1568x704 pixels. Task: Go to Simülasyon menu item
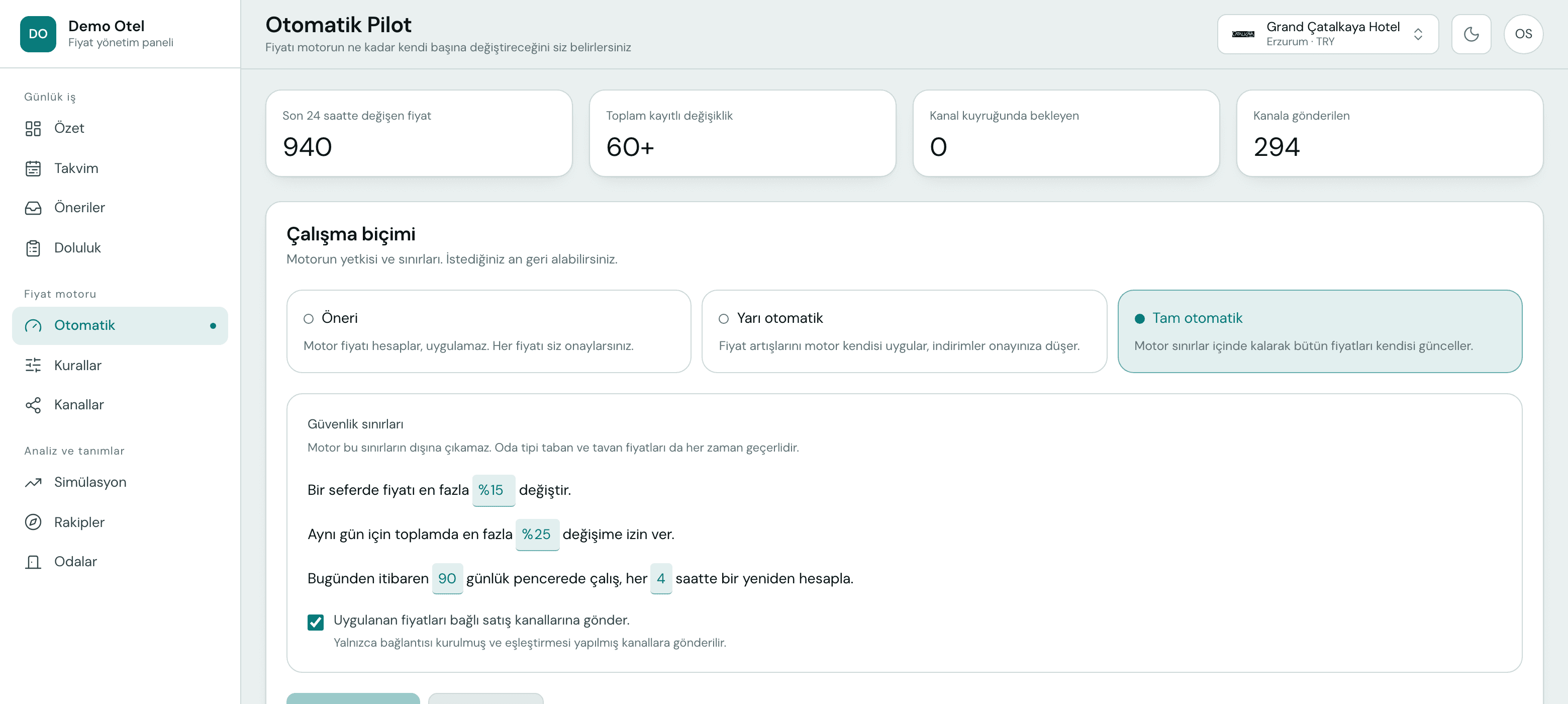pyautogui.click(x=120, y=482)
